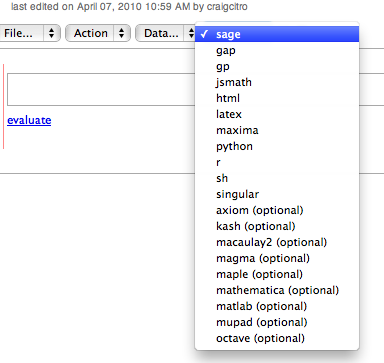Select singular from the menu
The image size is (384, 363).
[x=277, y=194]
